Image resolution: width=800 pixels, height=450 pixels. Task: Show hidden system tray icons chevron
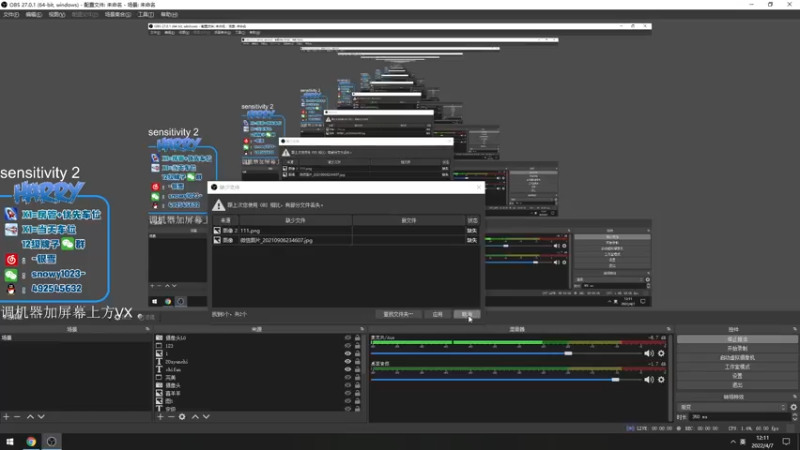733,441
